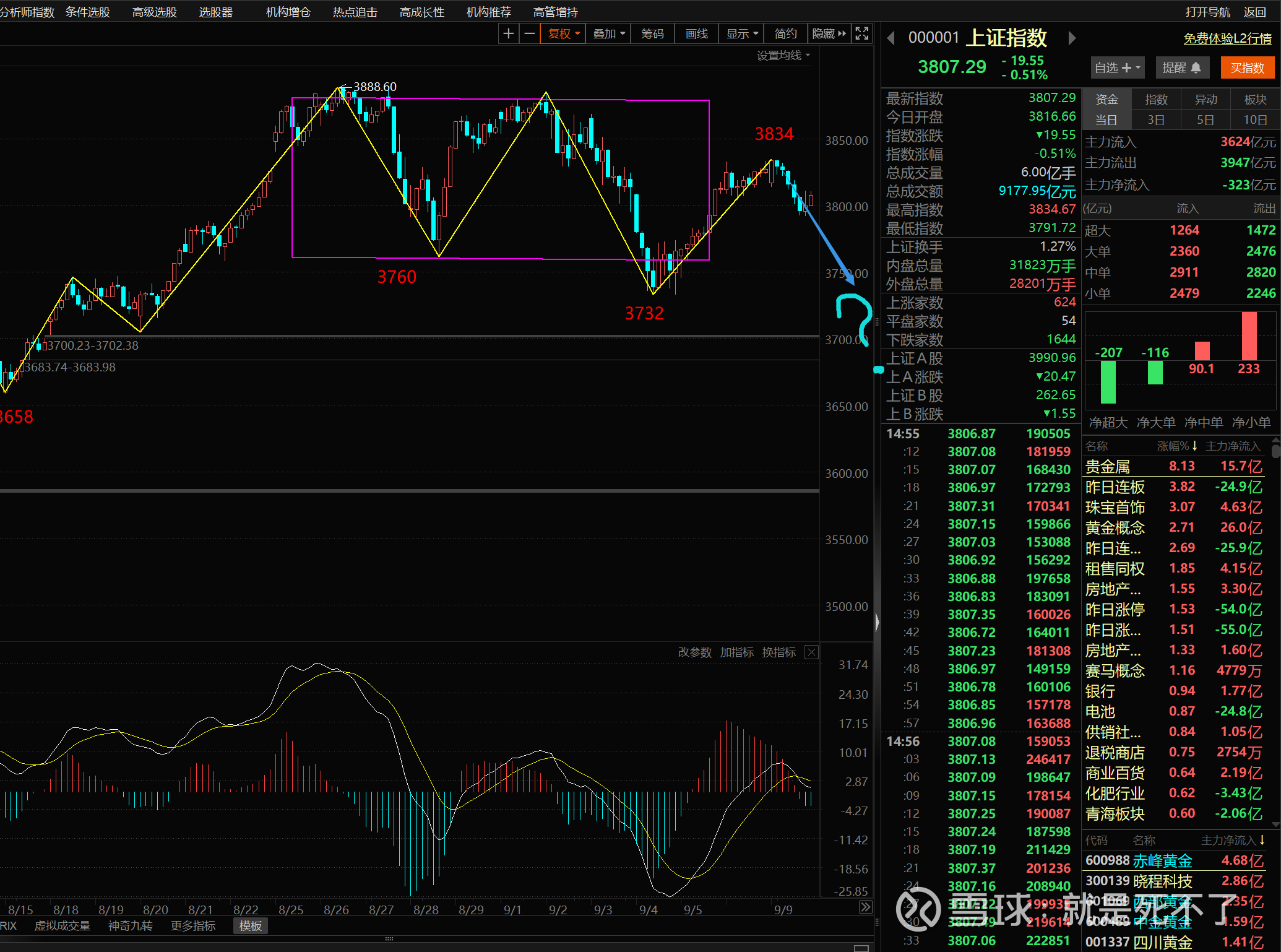1281x952 pixels.
Task: Switch to the 板块 tab
Action: click(x=1255, y=100)
